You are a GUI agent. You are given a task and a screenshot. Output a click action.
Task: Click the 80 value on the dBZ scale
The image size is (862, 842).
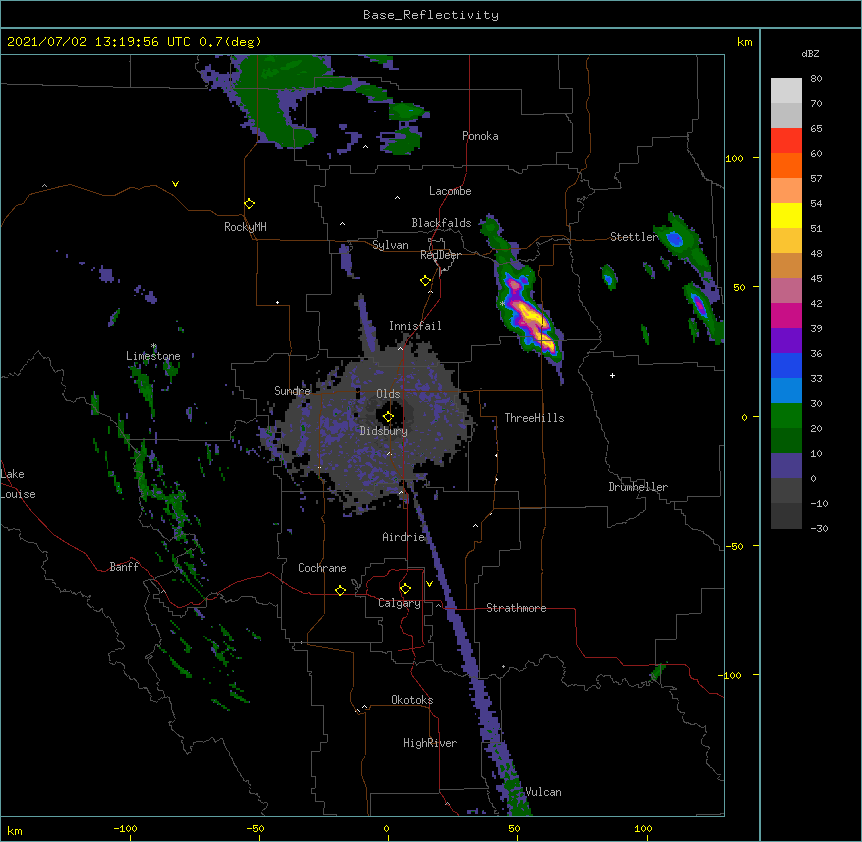[x=816, y=79]
